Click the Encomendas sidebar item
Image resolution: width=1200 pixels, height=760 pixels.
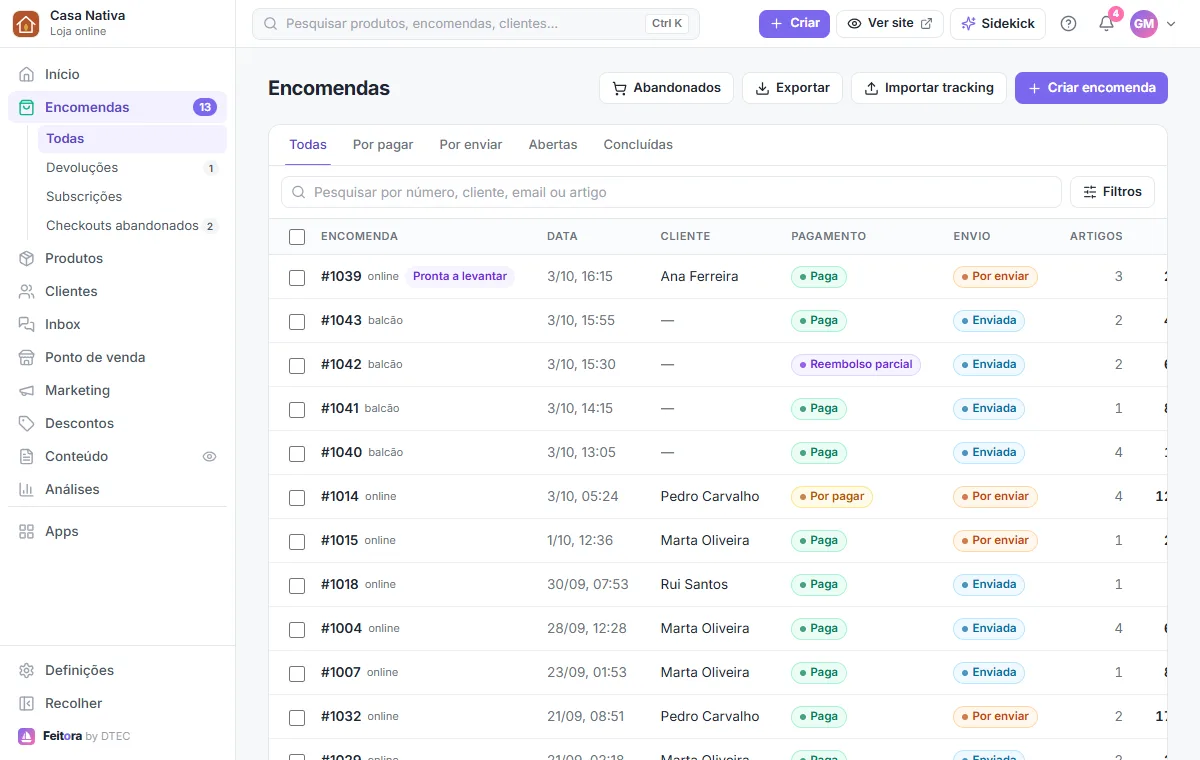pyautogui.click(x=117, y=107)
